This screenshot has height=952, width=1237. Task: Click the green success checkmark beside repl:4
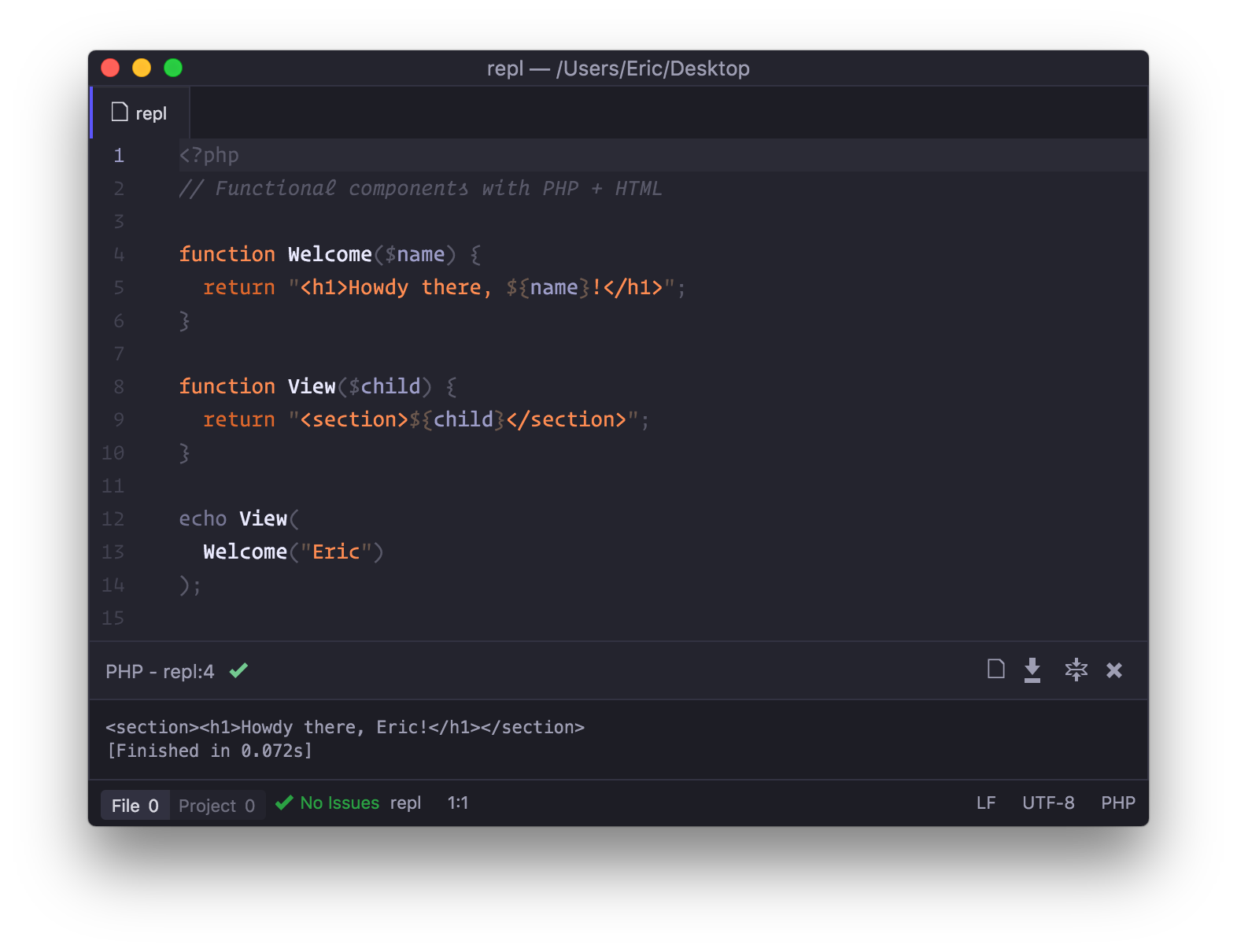pyautogui.click(x=238, y=670)
